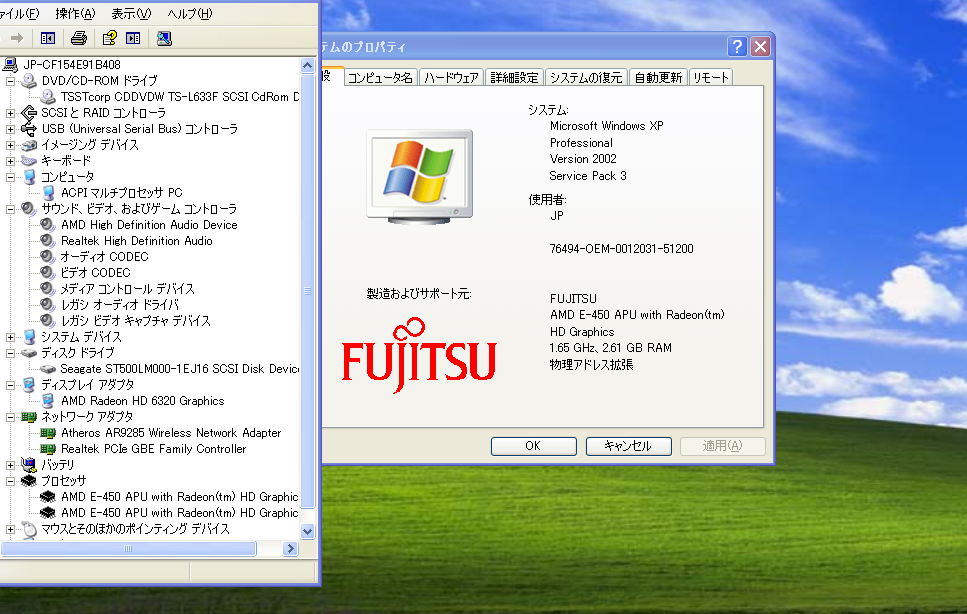Select the TSSTcorp CDDVDW TS-L633F drive
Image resolution: width=967 pixels, height=614 pixels.
tap(179, 97)
